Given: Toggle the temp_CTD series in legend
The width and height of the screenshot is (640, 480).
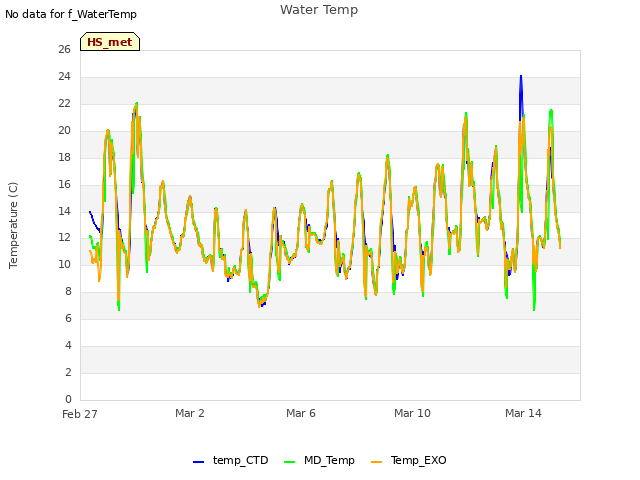Looking at the screenshot, I should pyautogui.click(x=231, y=460).
